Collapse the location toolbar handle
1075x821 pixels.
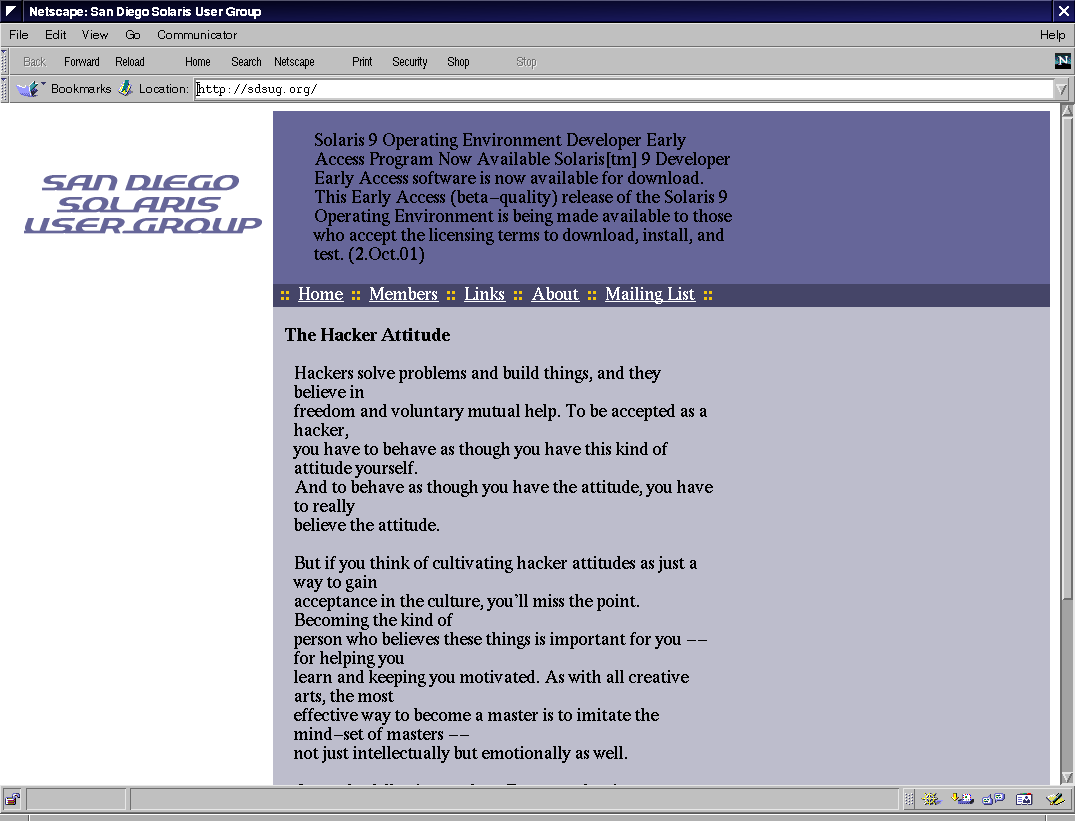tap(5, 89)
